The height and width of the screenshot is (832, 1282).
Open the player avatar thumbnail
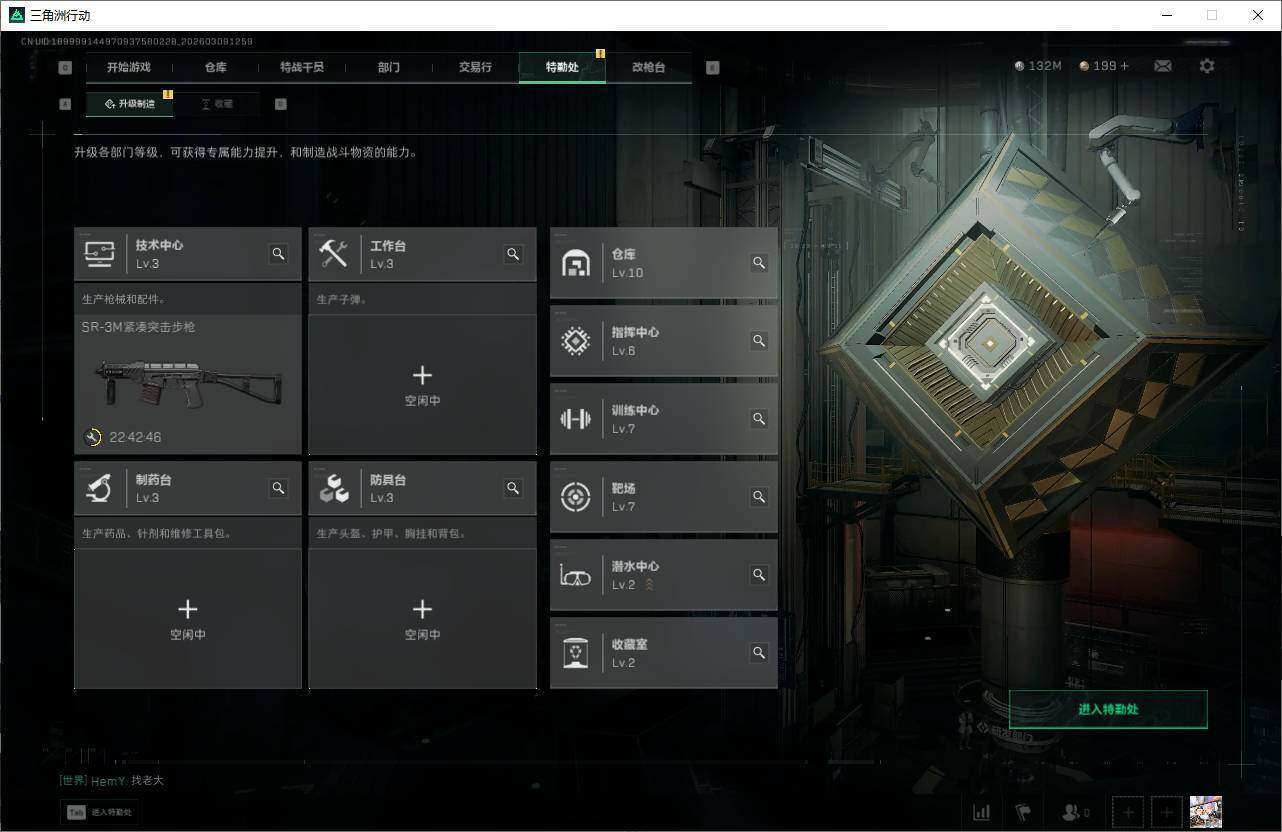1206,812
